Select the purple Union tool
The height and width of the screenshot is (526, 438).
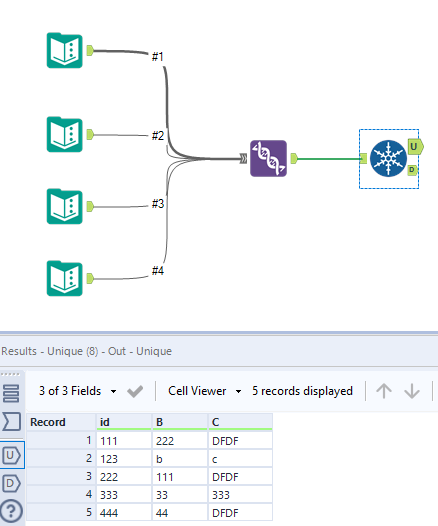[x=268, y=158]
